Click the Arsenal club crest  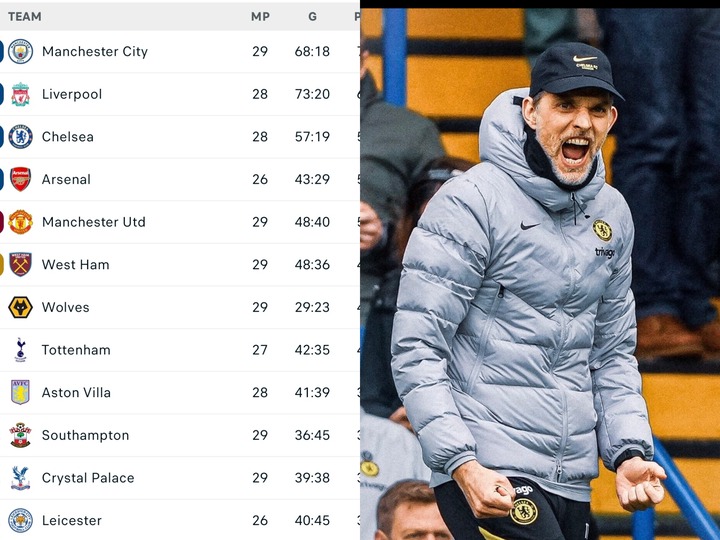tap(20, 179)
